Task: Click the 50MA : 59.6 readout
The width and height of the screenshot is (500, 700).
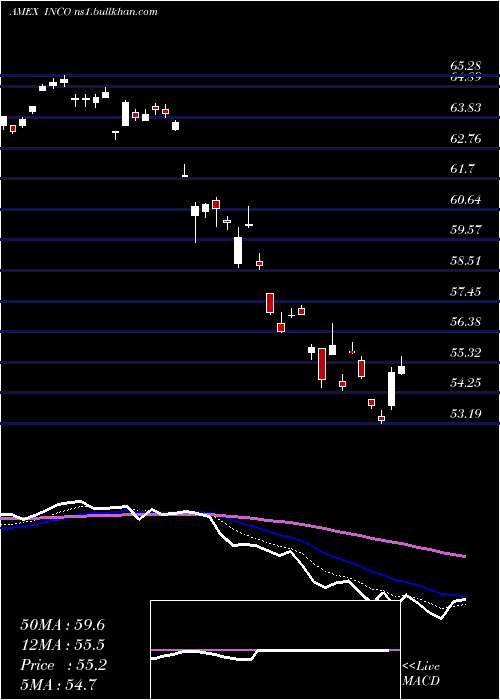Action: click(x=62, y=625)
